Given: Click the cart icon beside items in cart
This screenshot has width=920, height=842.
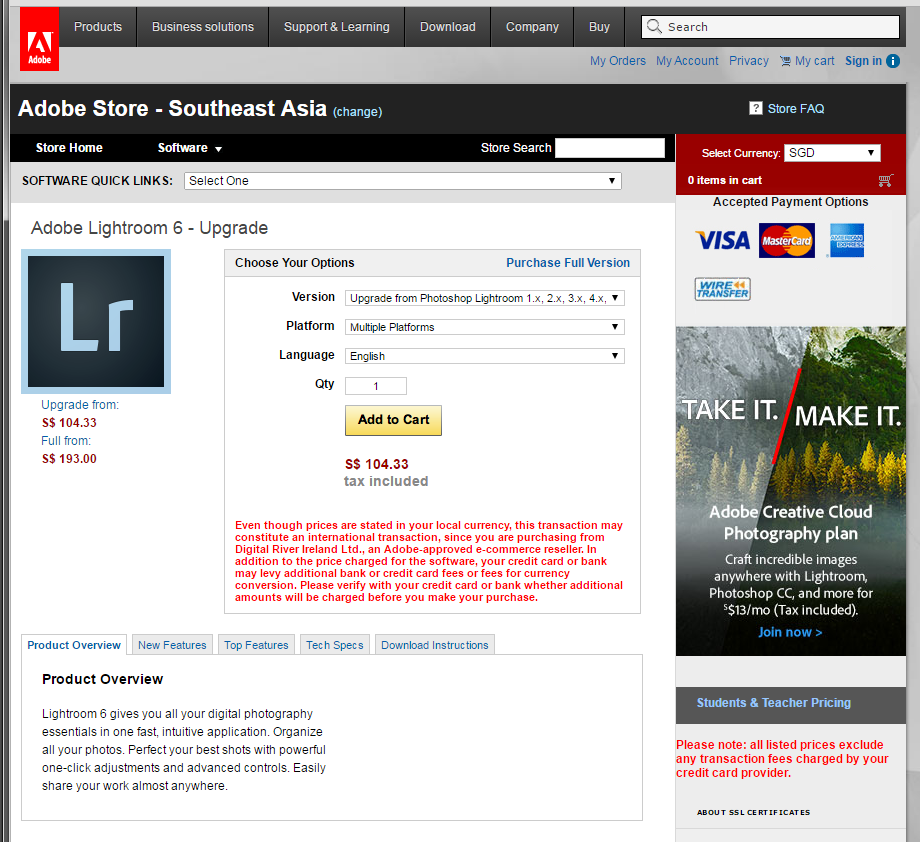Looking at the screenshot, I should pos(885,180).
